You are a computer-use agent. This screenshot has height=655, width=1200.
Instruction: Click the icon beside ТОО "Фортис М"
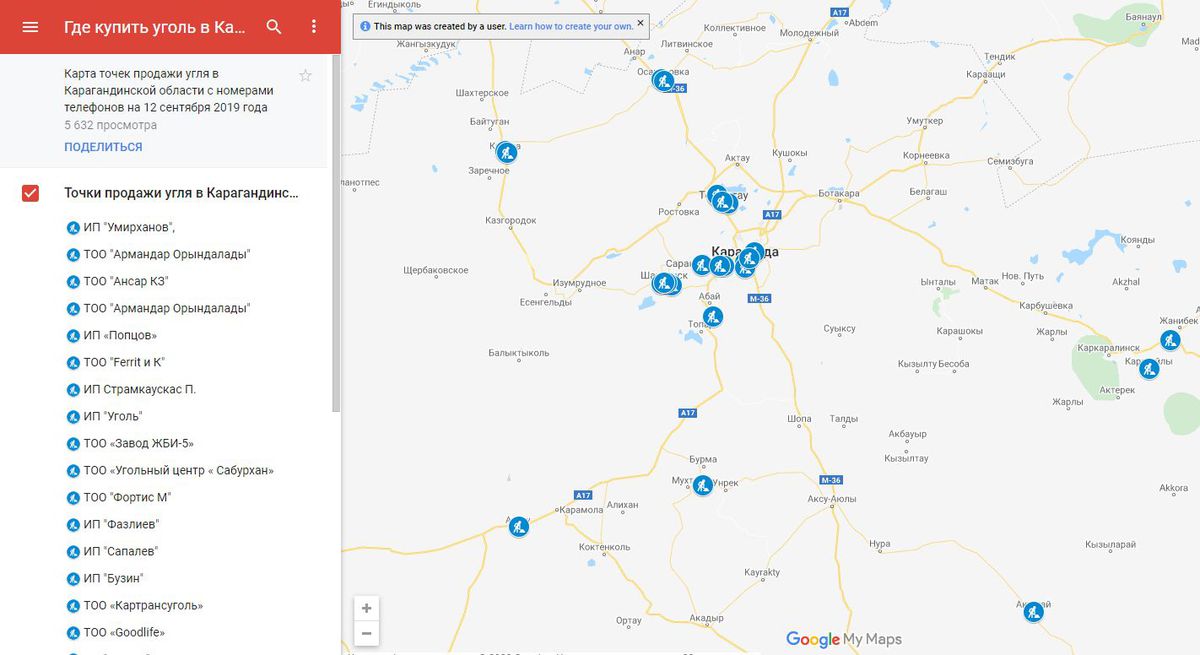coord(73,497)
